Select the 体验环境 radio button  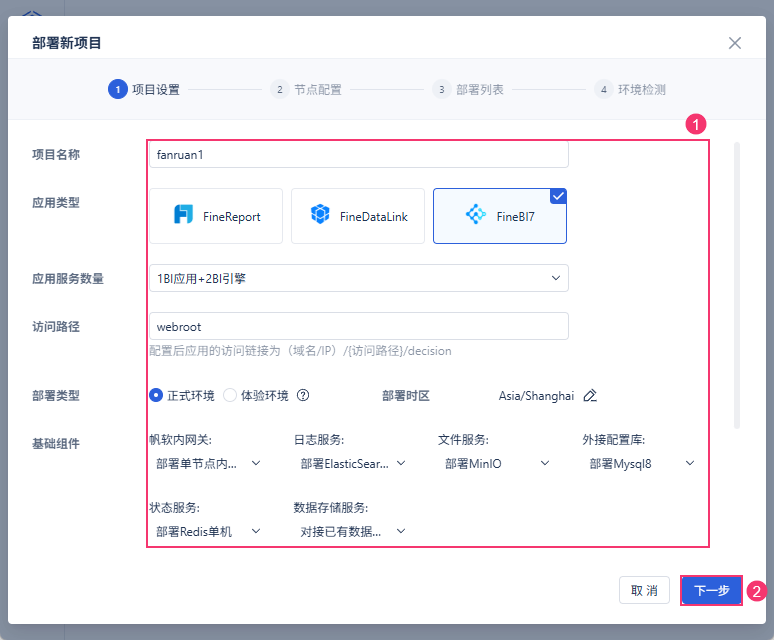coord(230,395)
